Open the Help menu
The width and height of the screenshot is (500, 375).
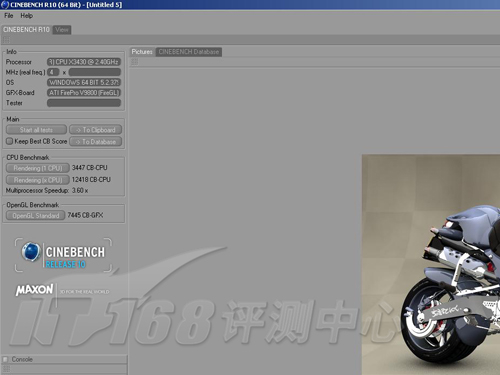coord(27,16)
